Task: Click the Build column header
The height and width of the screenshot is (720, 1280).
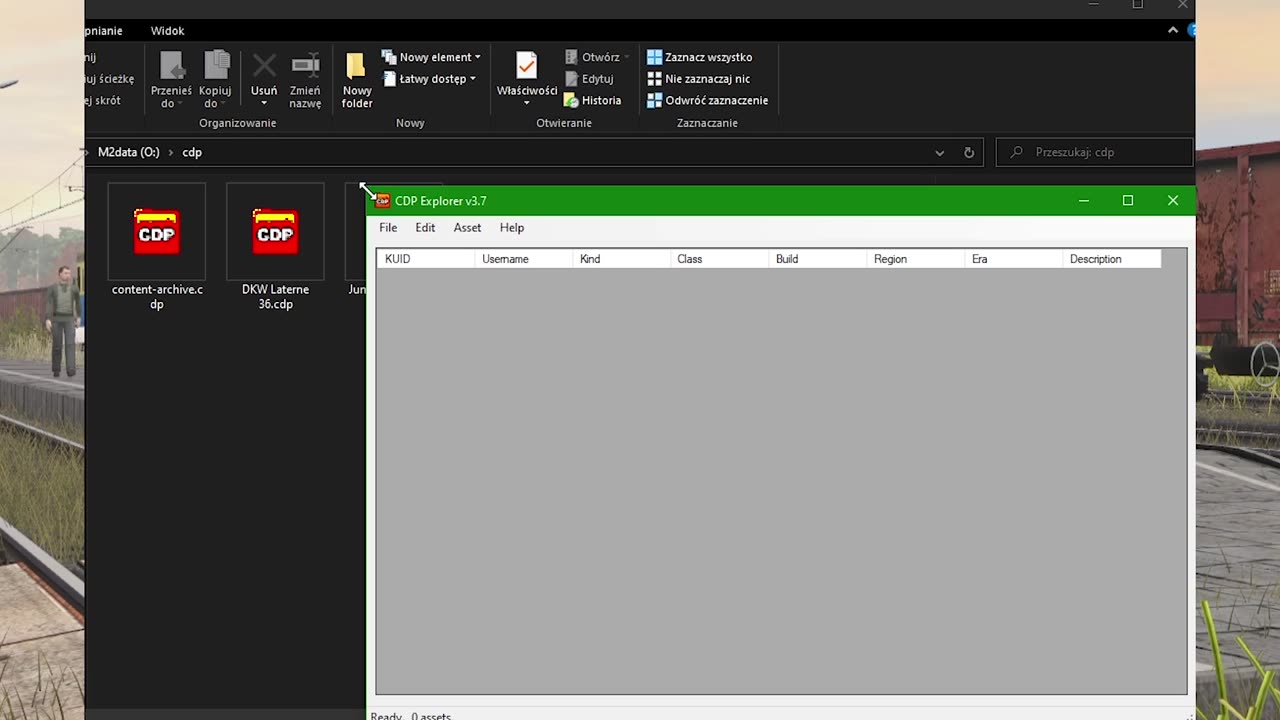Action: (818, 259)
